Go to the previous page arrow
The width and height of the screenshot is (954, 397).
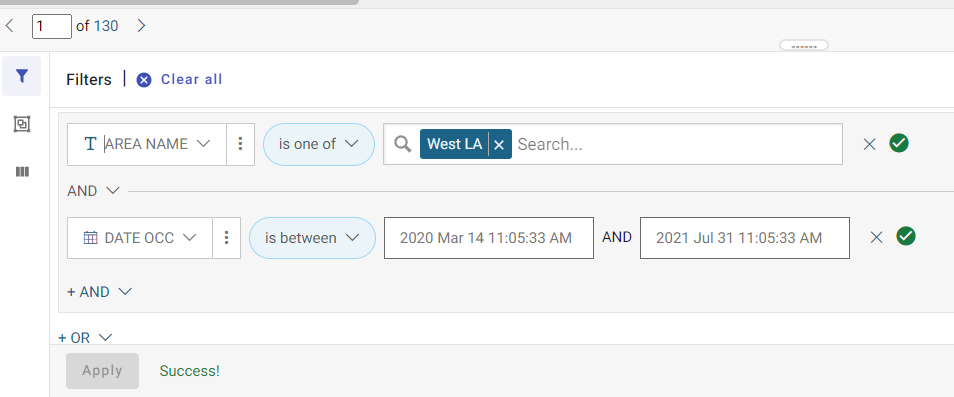point(9,26)
